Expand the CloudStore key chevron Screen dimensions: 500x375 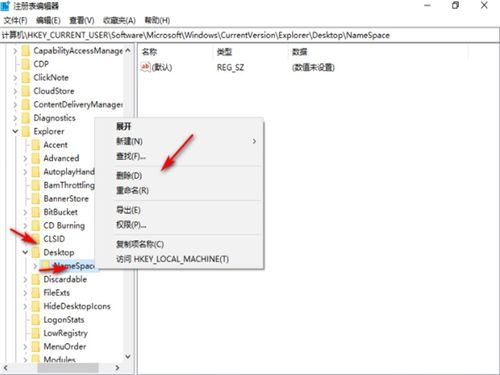(x=15, y=91)
